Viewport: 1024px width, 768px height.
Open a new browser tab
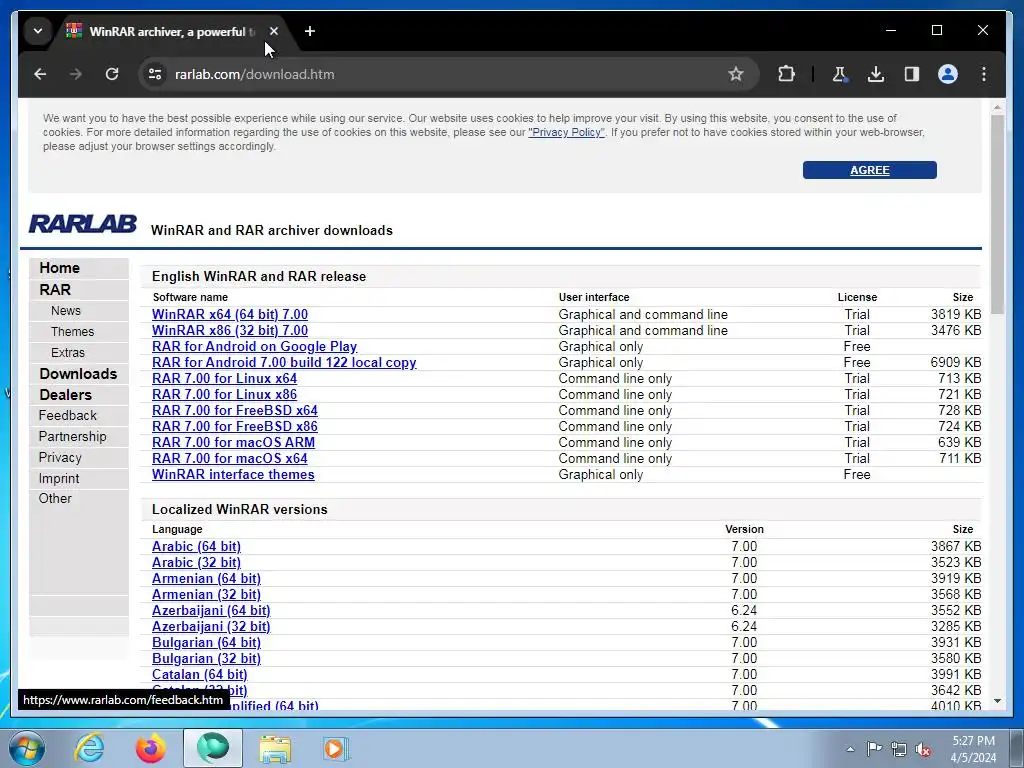coord(310,31)
